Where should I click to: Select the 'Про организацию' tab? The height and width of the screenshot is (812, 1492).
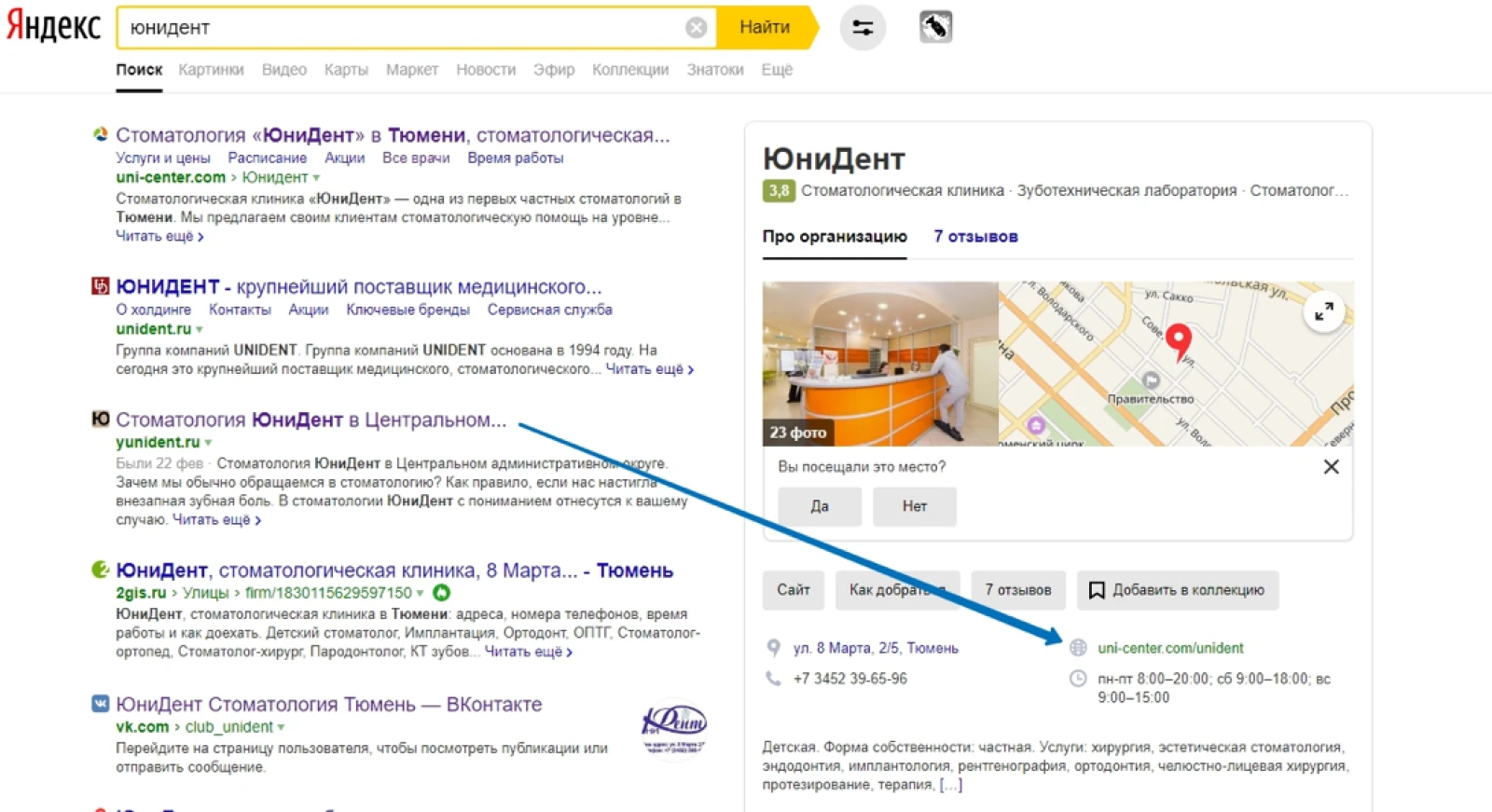[x=835, y=237]
